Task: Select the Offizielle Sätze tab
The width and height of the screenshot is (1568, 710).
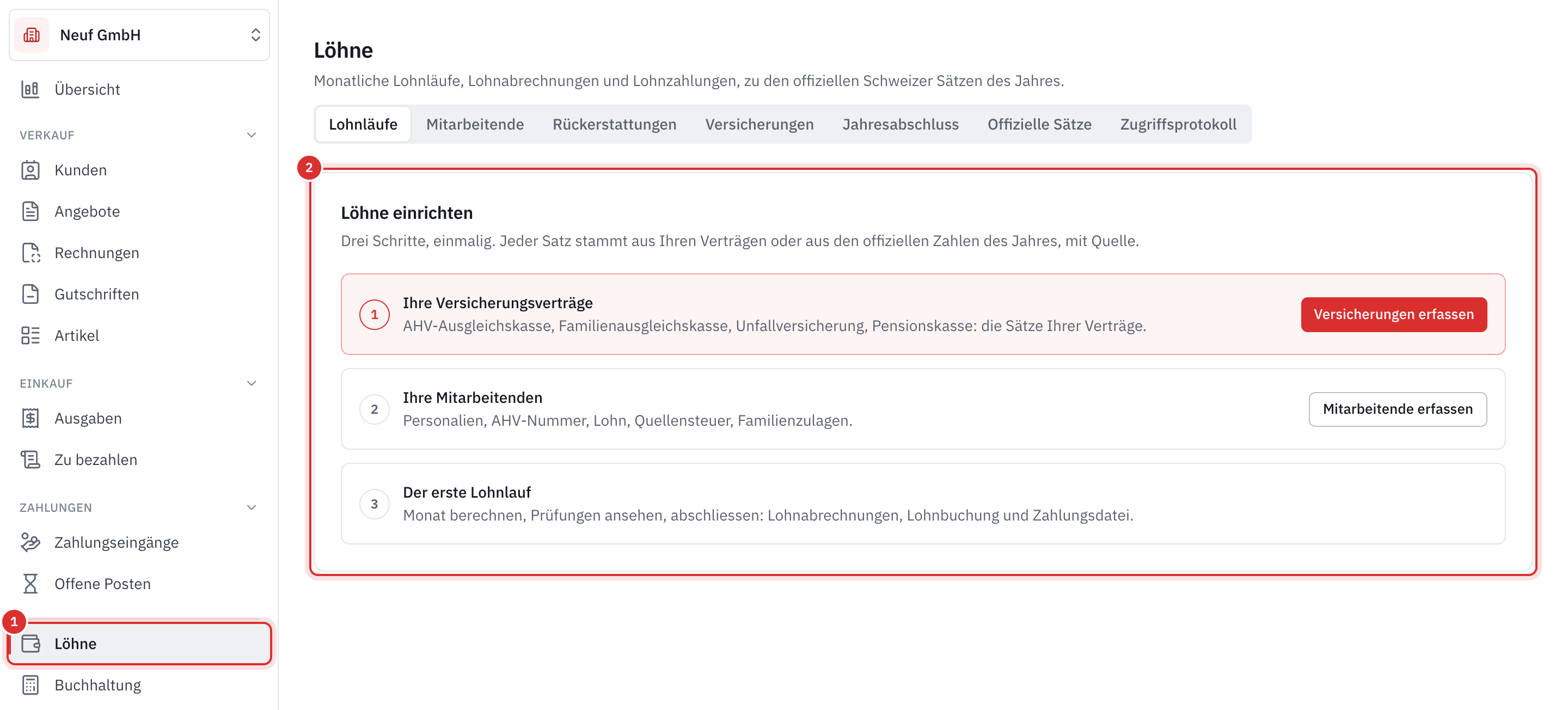Action: (1039, 124)
